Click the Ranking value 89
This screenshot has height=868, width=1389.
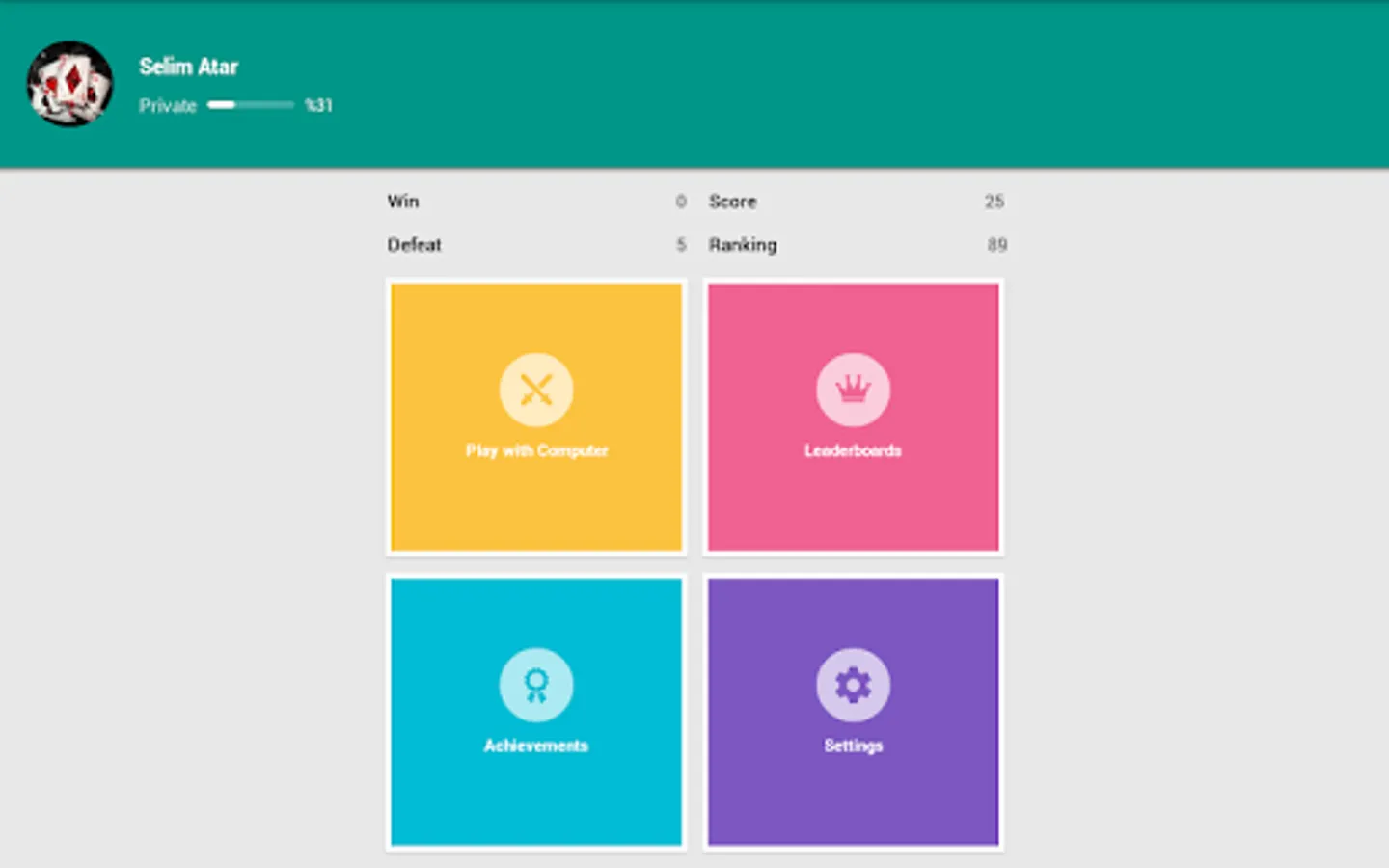pyautogui.click(x=997, y=245)
